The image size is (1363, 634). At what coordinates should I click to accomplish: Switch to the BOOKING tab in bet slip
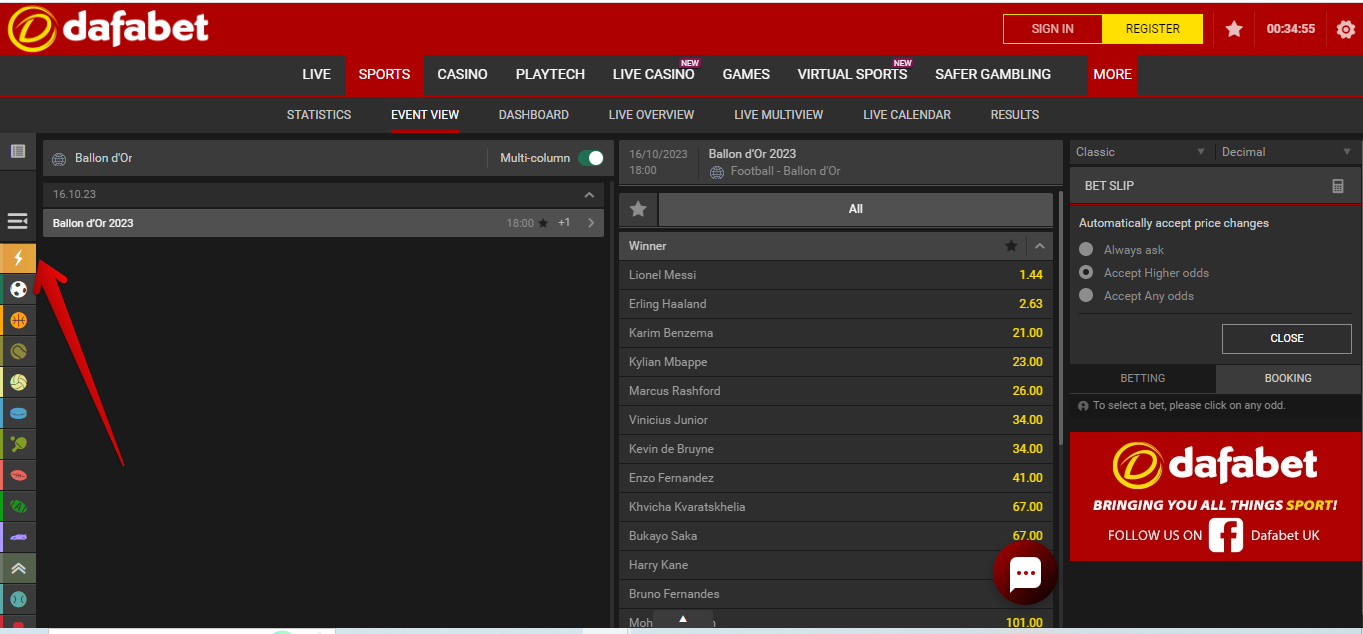click(1288, 378)
